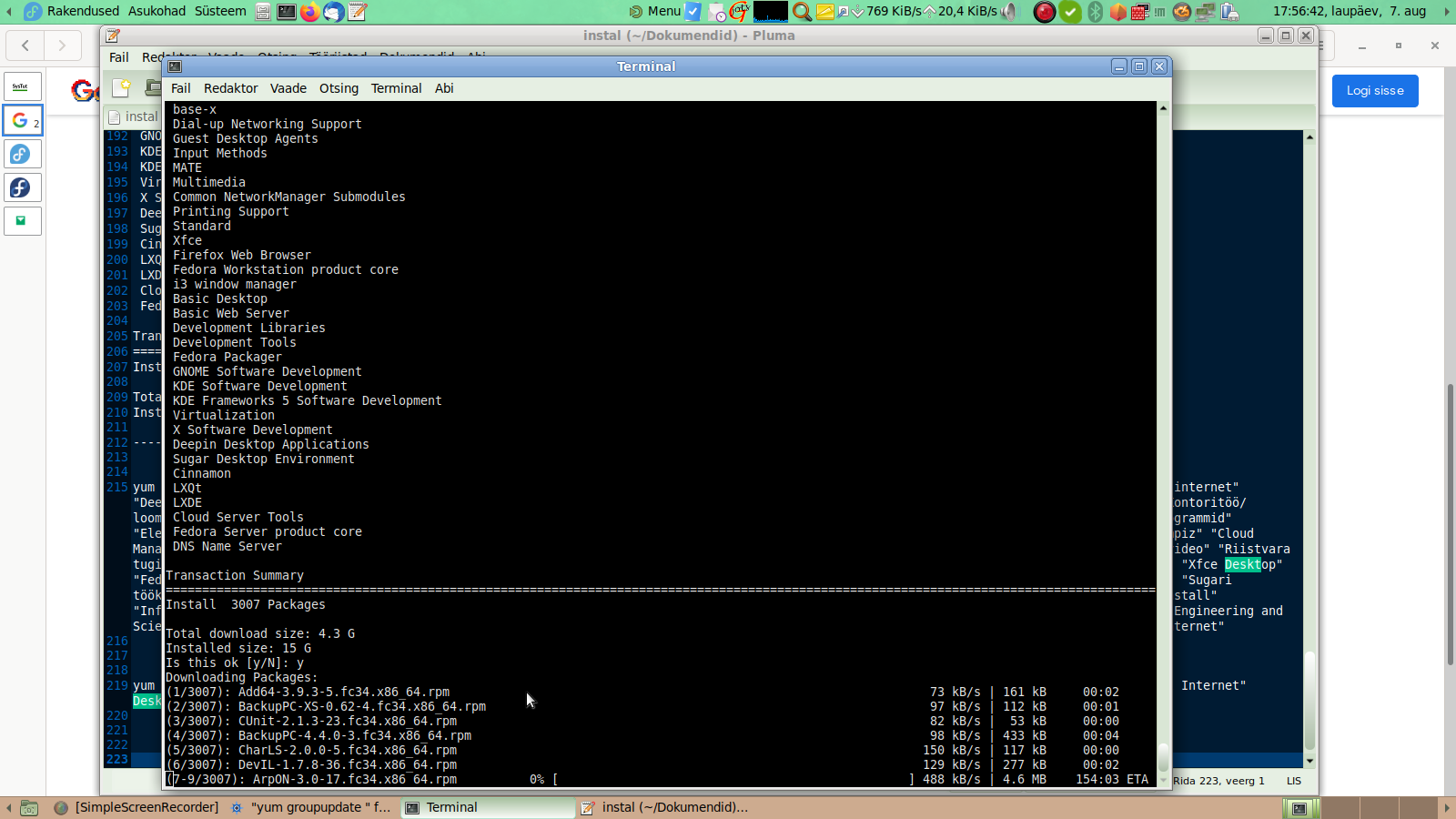Go back using the browser back arrow
The height and width of the screenshot is (819, 1456).
[x=25, y=45]
